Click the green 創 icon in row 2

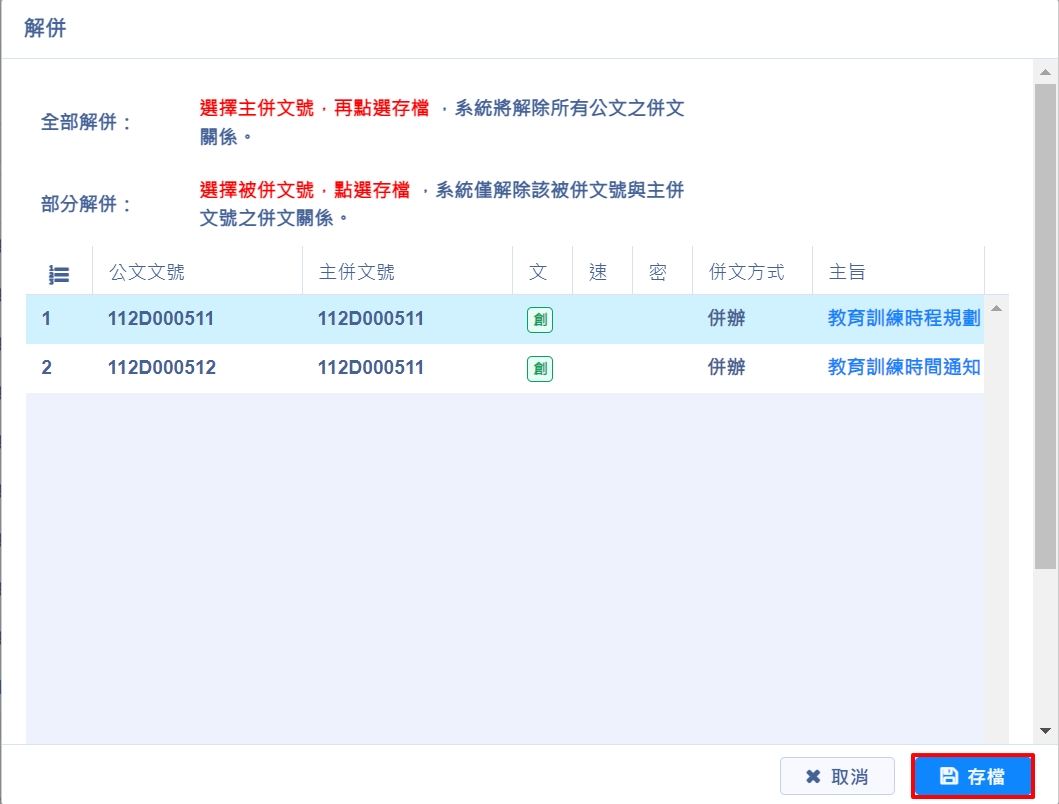[x=540, y=369]
